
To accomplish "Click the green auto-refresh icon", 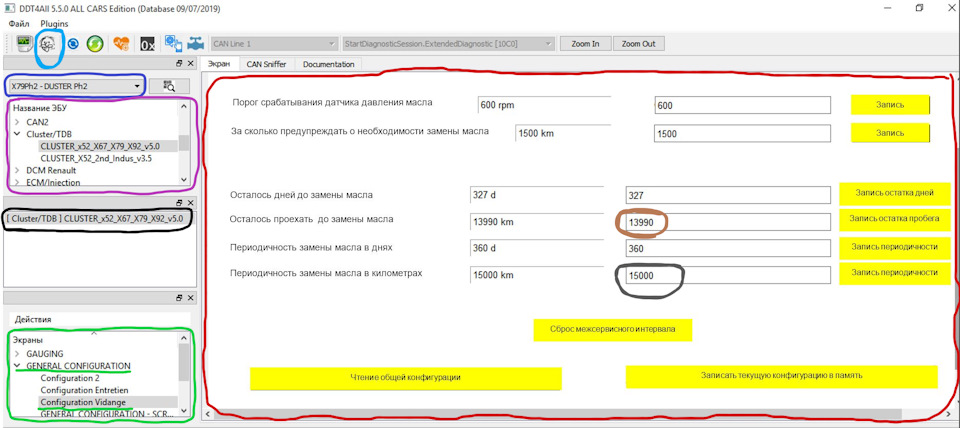I will click(94, 44).
